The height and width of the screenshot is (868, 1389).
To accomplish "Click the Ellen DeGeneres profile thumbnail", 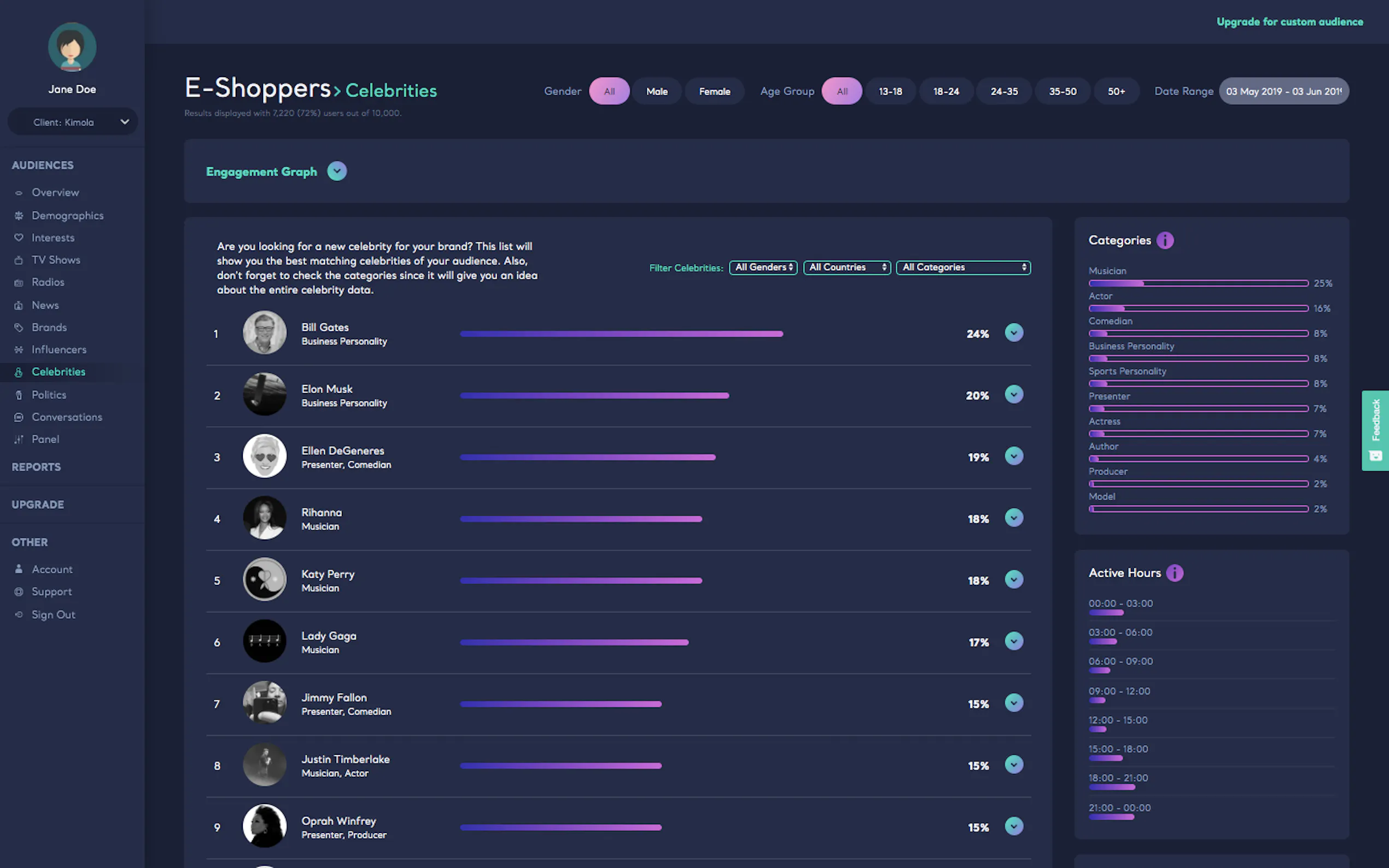I will pos(264,456).
